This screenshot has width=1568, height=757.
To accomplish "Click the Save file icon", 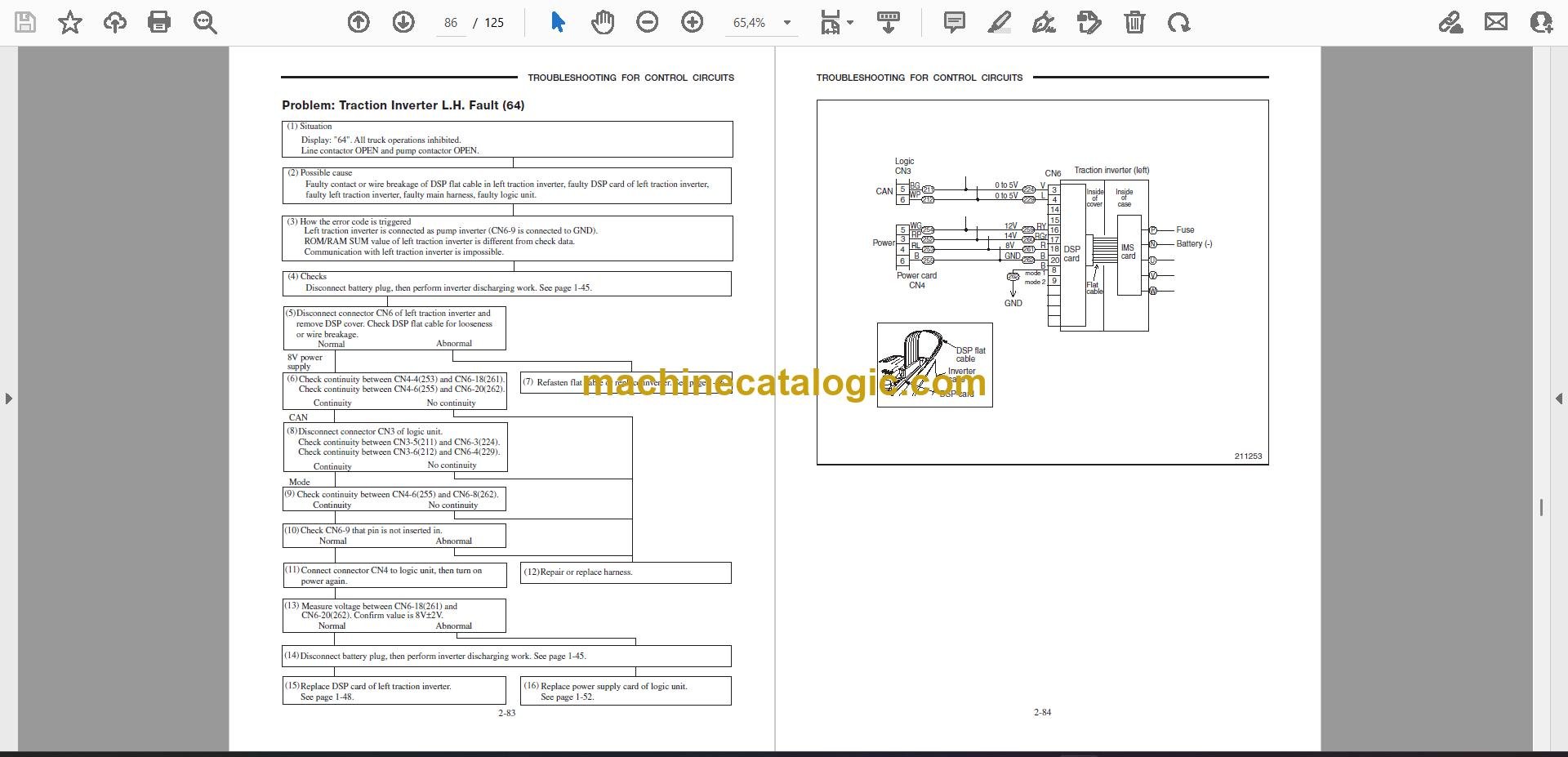I will point(25,22).
